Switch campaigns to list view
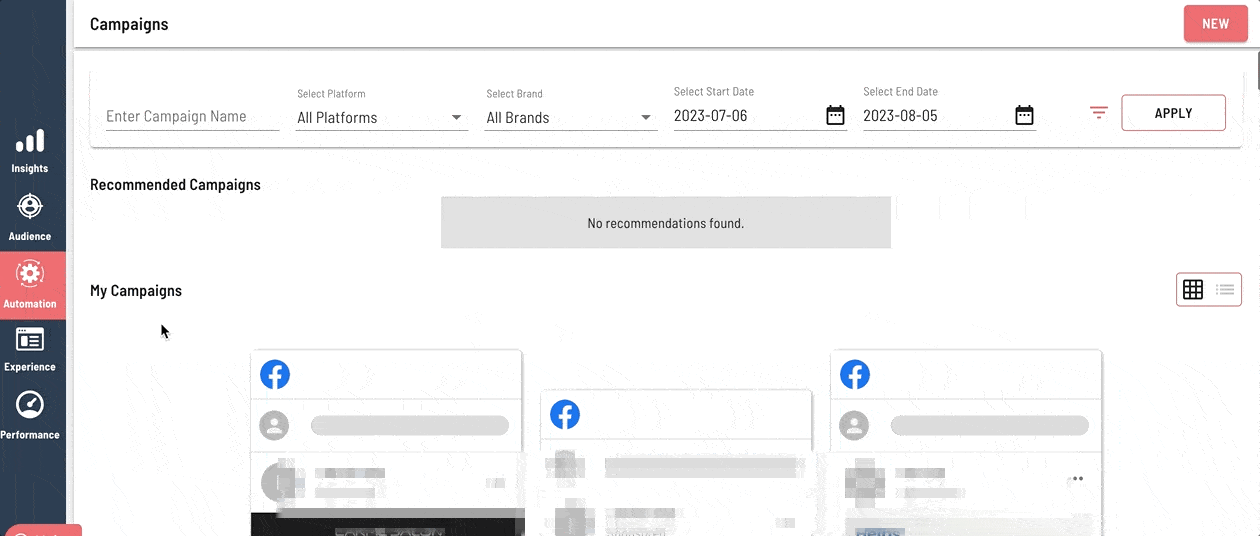The width and height of the screenshot is (1260, 536). click(x=1225, y=290)
